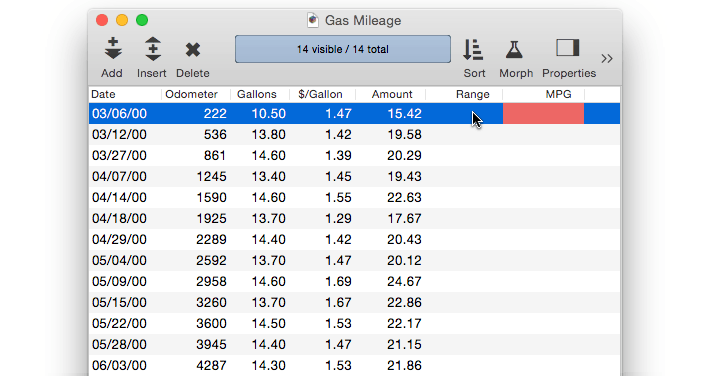
Task: Click odometer value 536
Action: (x=215, y=134)
